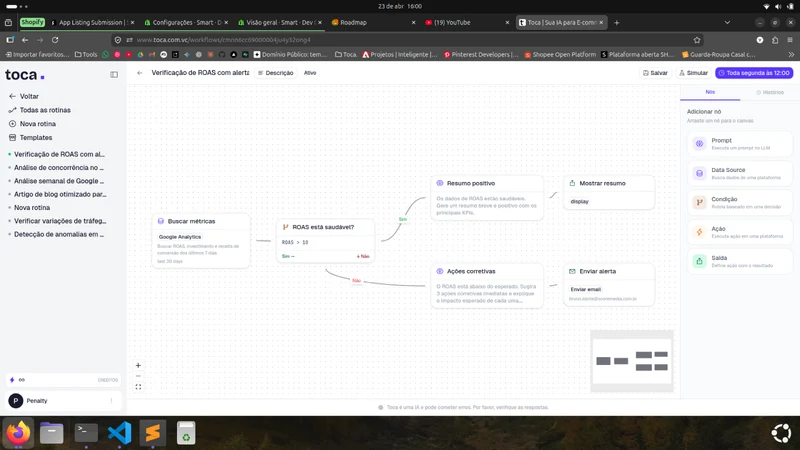Collapse the toca sidebar panel icon
Image resolution: width=800 pixels, height=450 pixels.
point(114,74)
